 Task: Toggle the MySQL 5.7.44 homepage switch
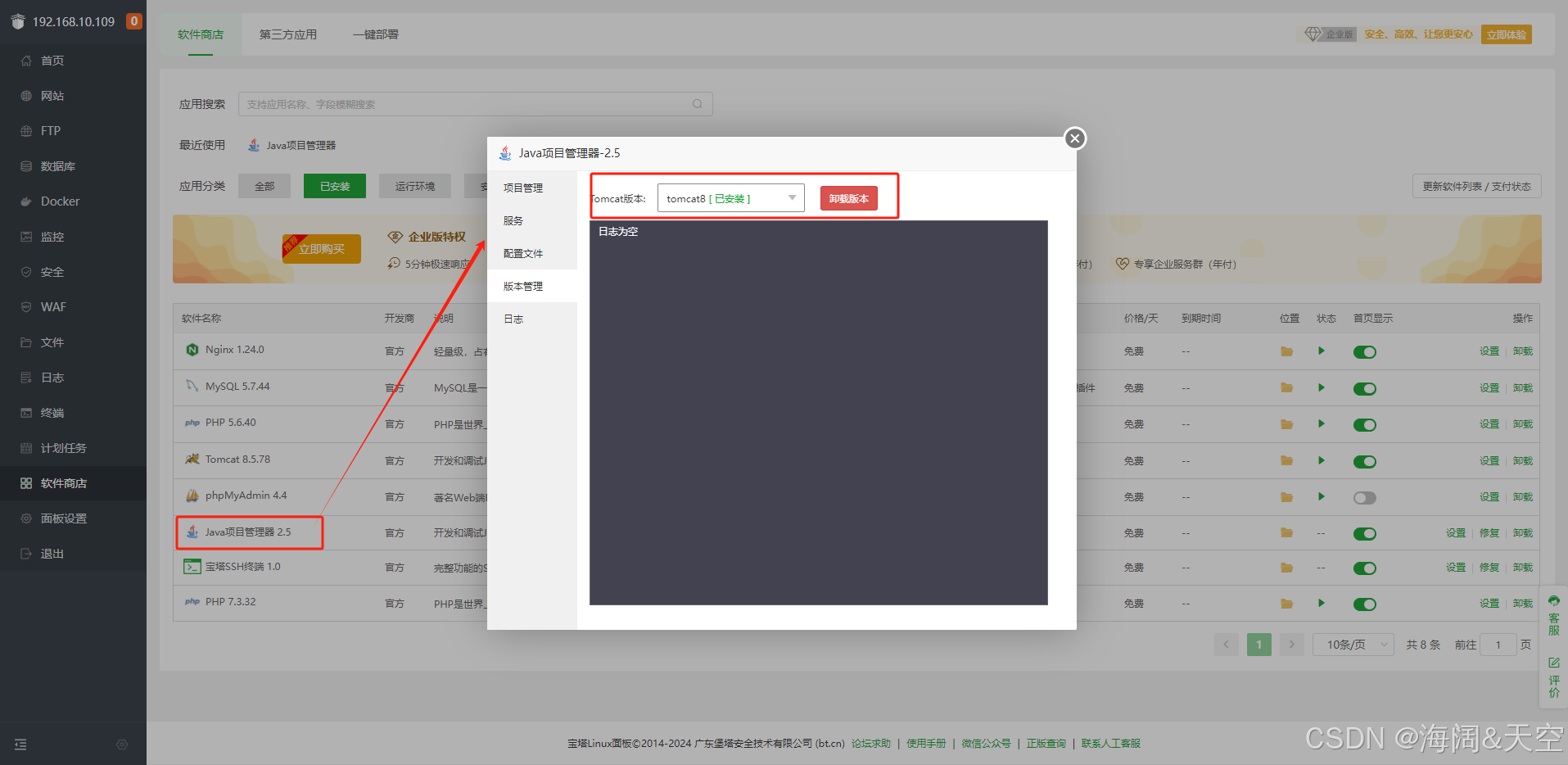[x=1364, y=387]
